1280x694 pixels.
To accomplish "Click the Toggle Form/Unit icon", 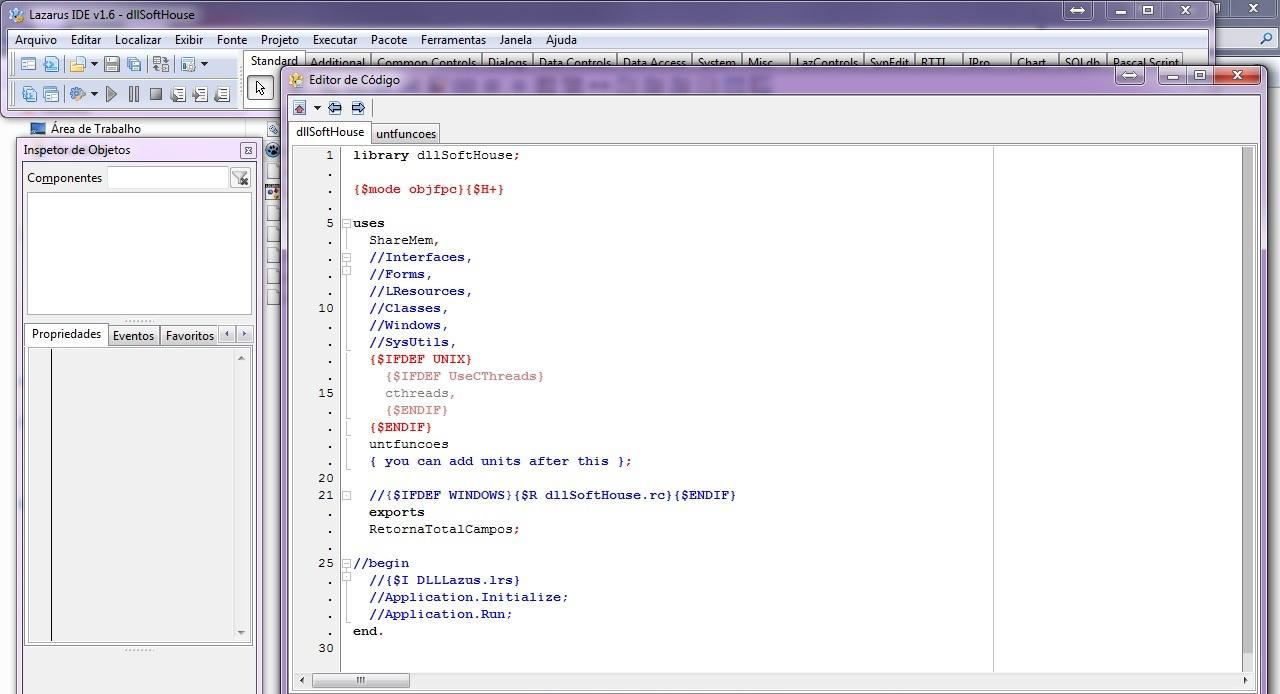I will tap(161, 64).
